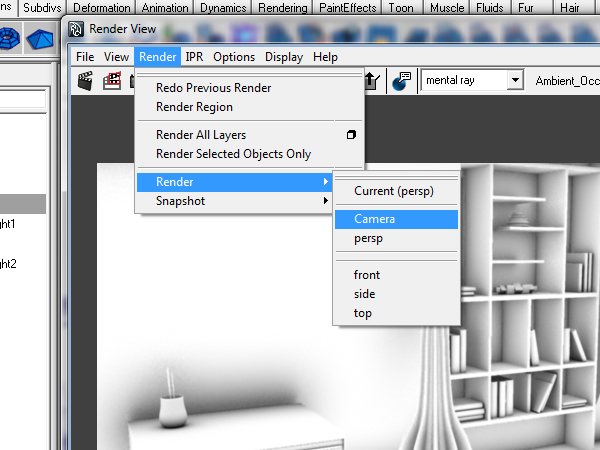The width and height of the screenshot is (600, 450).
Task: Click the Ambient_Occ layer label
Action: 567,81
